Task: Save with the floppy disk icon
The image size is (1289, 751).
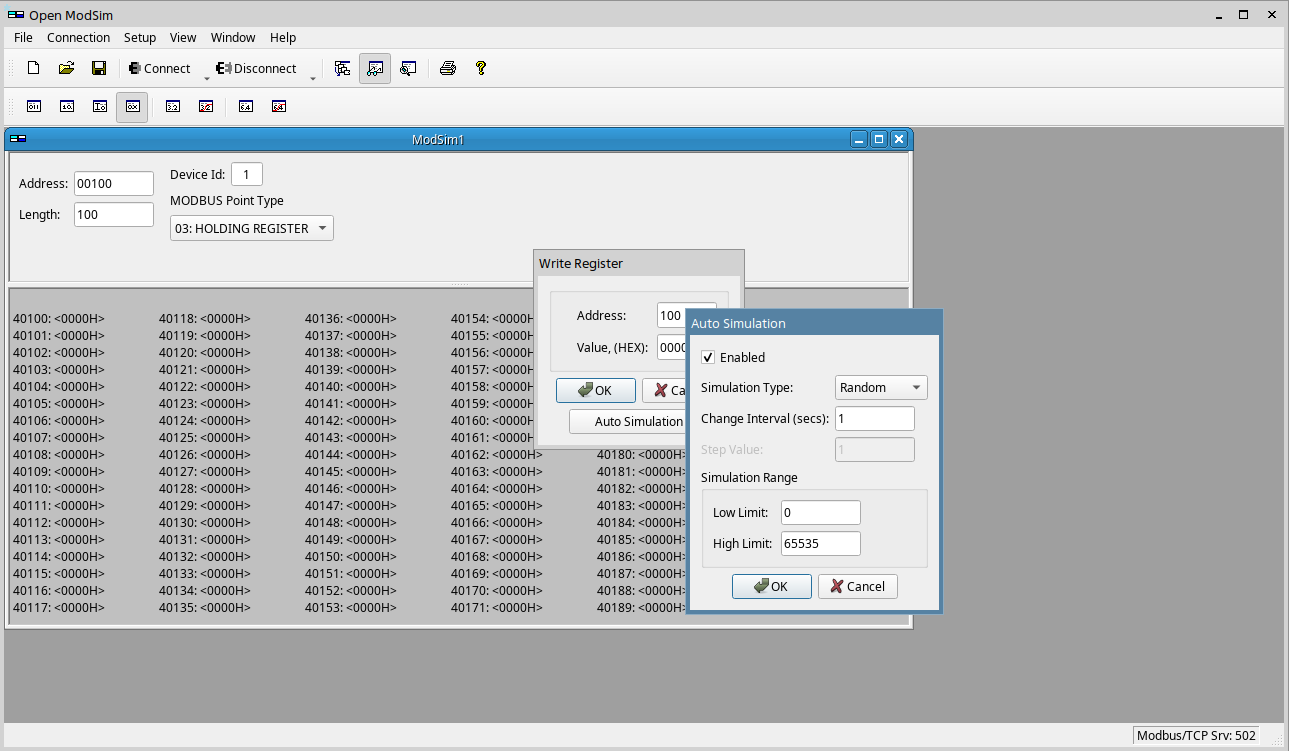Action: (x=99, y=68)
